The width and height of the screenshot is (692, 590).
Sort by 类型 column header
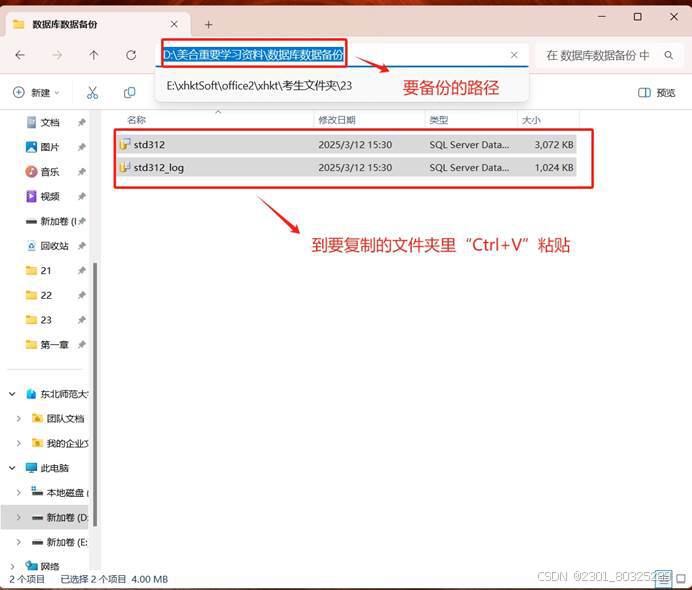pos(439,120)
